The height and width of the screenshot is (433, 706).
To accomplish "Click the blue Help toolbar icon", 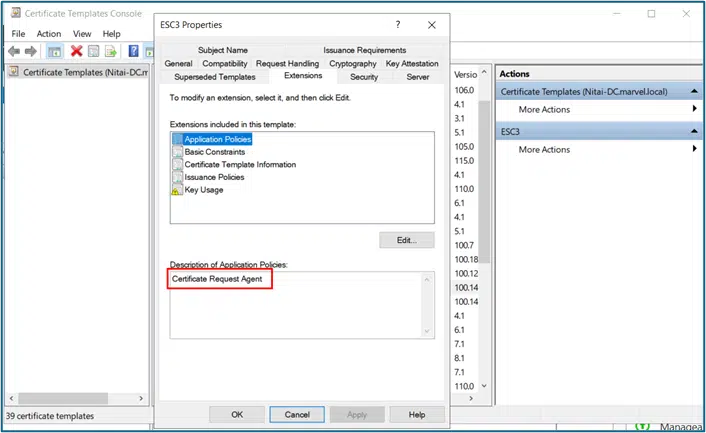I will pyautogui.click(x=131, y=51).
